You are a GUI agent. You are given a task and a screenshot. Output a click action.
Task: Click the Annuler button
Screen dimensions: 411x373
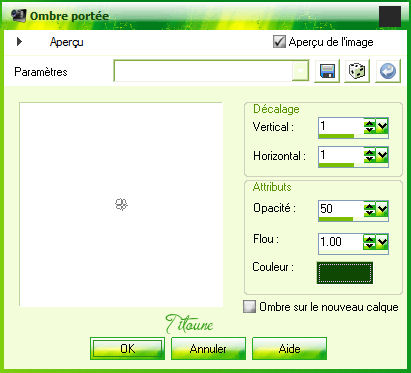[208, 349]
